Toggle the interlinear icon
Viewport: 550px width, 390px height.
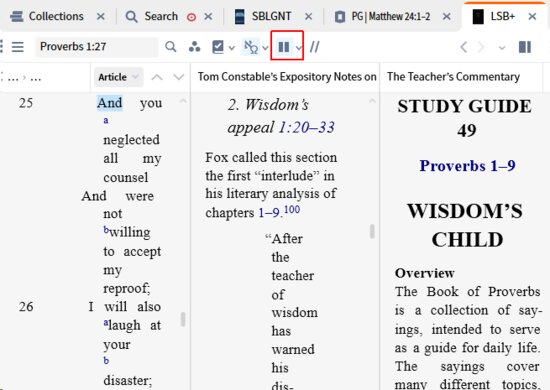pyautogui.click(x=251, y=47)
